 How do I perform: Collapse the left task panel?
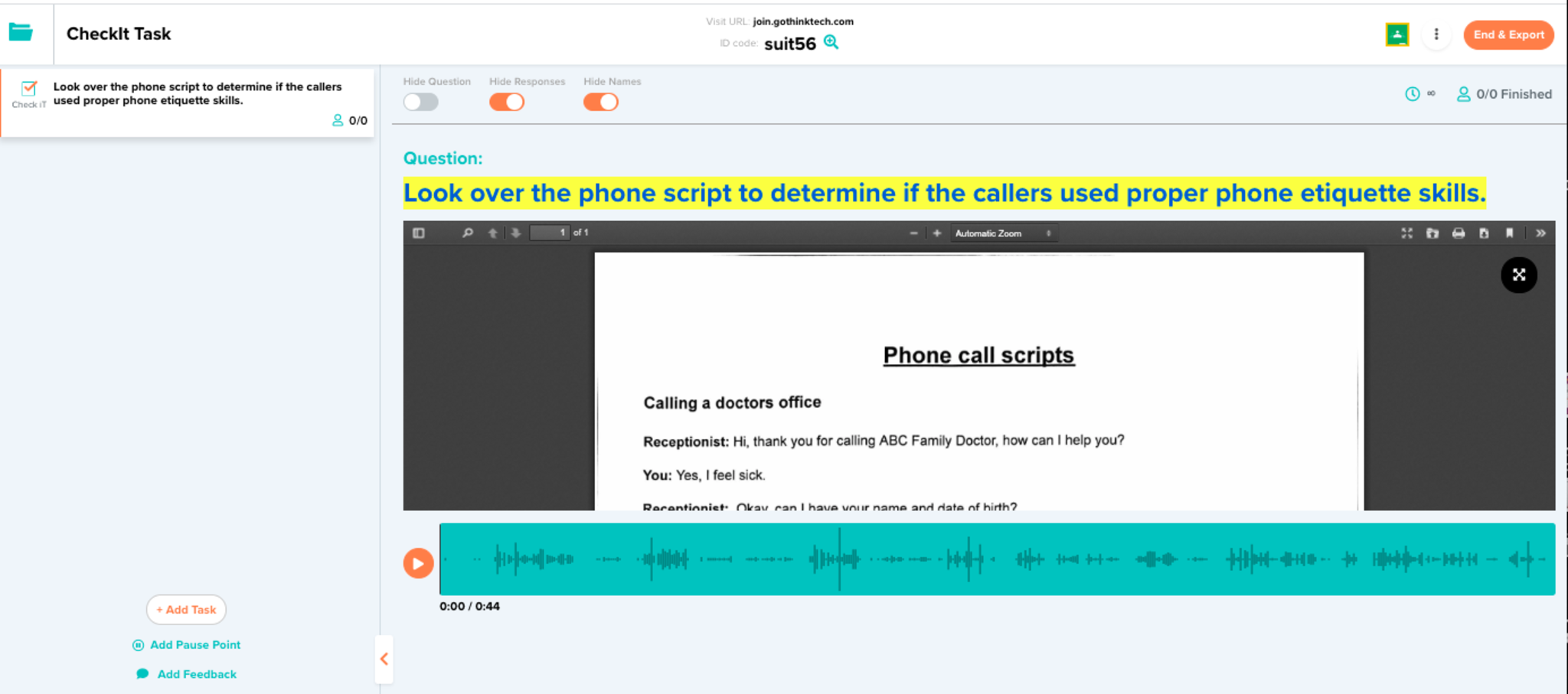click(384, 659)
